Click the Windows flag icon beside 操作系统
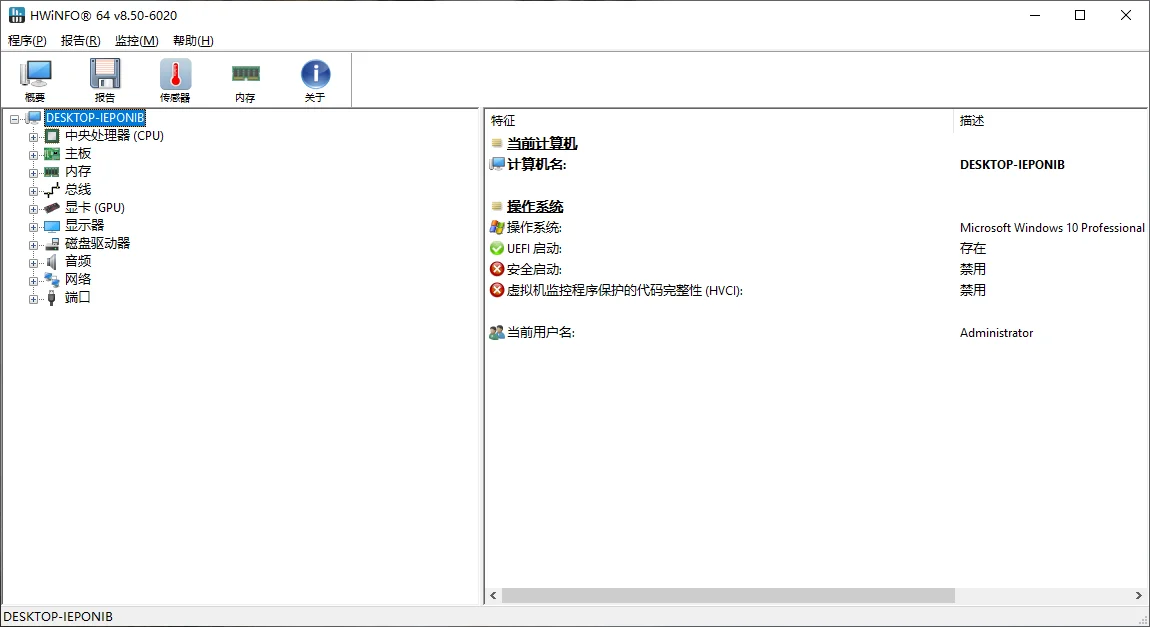Image resolution: width=1150 pixels, height=627 pixels. (x=497, y=227)
